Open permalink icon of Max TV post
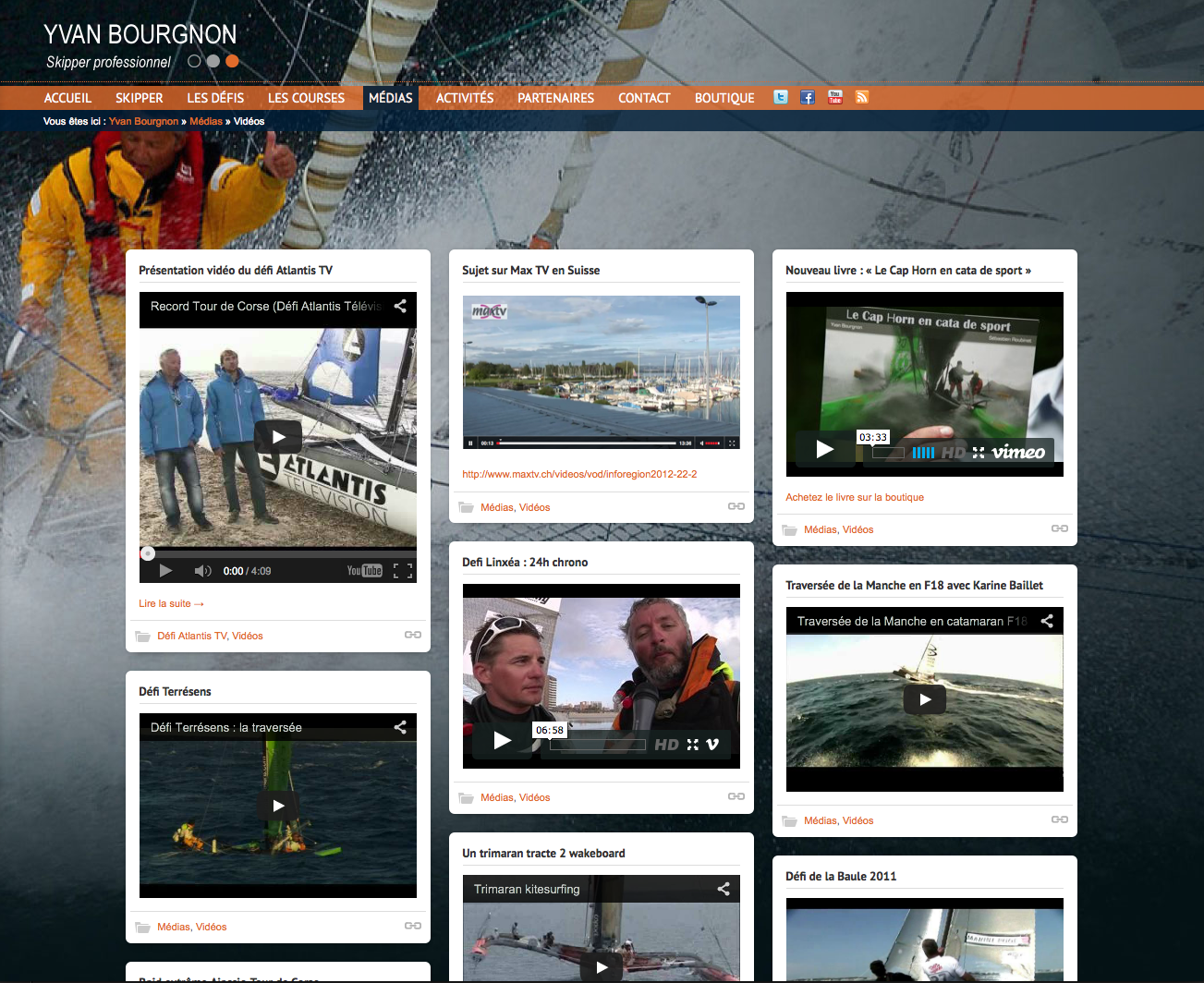 point(736,506)
